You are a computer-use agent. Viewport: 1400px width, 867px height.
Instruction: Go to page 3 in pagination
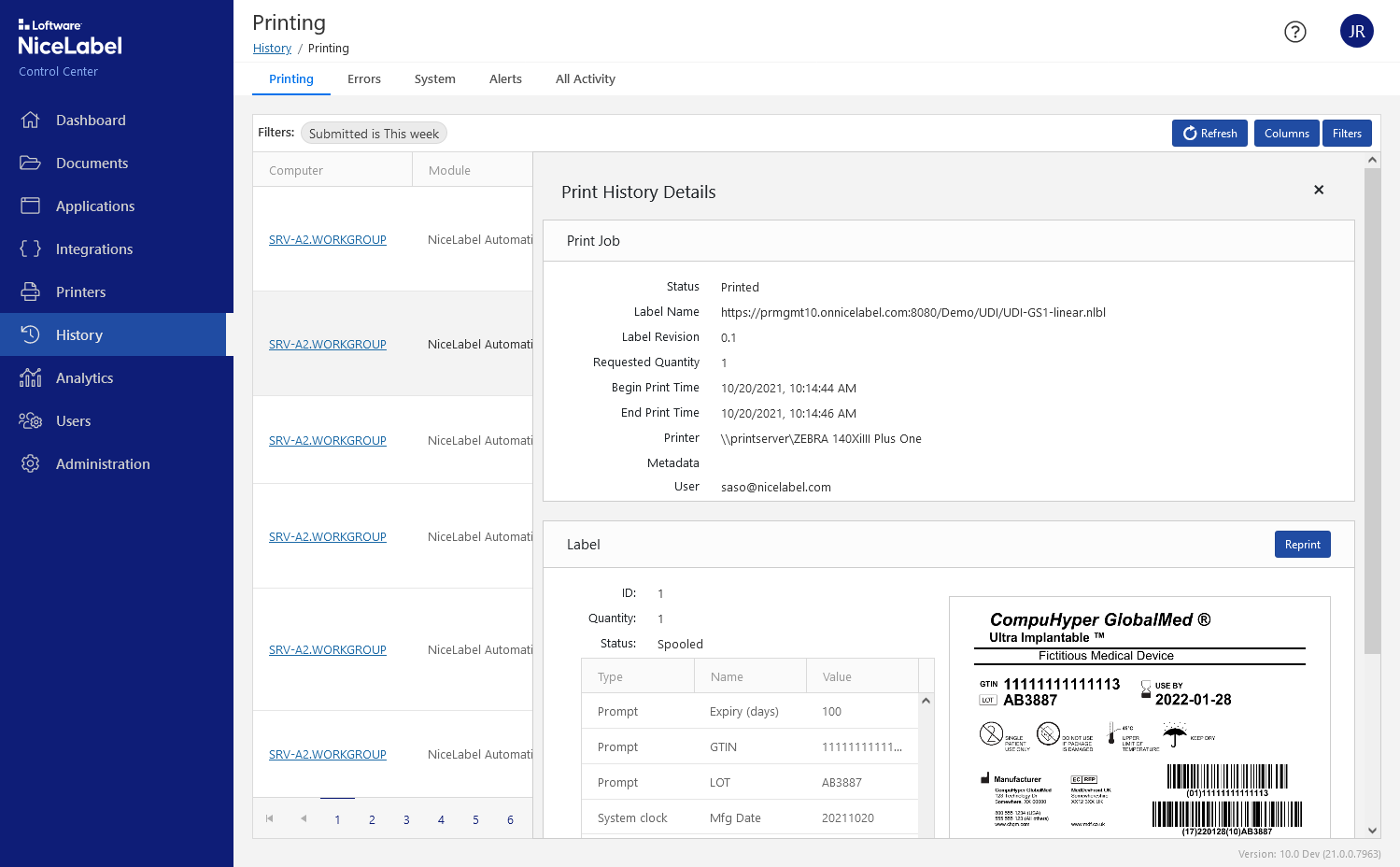point(406,819)
